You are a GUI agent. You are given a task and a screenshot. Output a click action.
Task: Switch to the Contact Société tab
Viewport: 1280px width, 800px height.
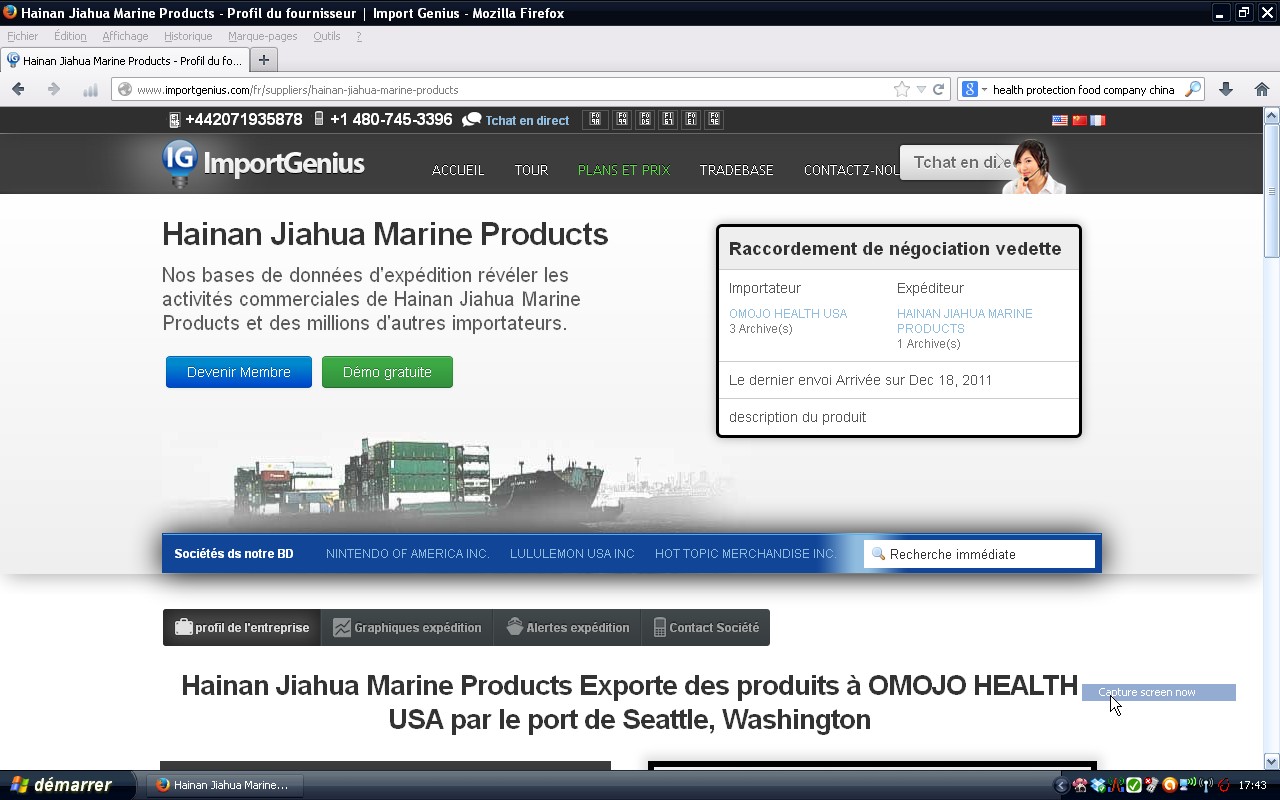tap(706, 628)
